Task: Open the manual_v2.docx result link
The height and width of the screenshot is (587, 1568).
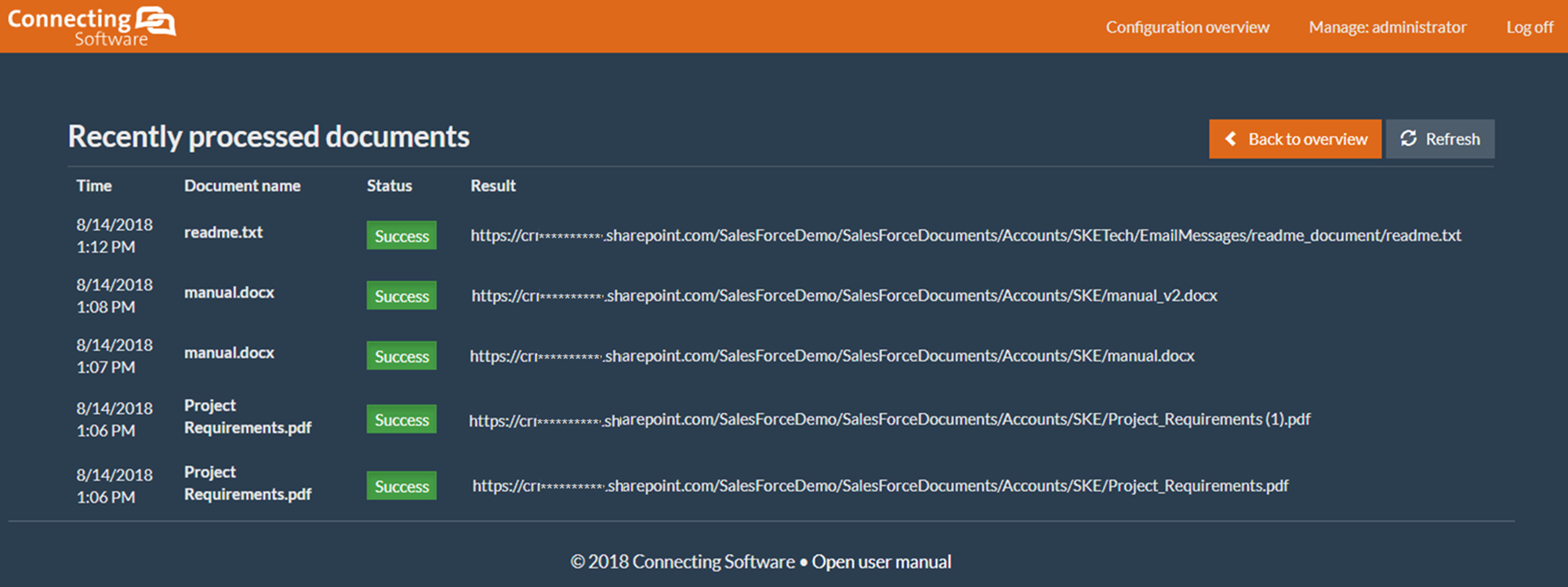Action: tap(844, 295)
